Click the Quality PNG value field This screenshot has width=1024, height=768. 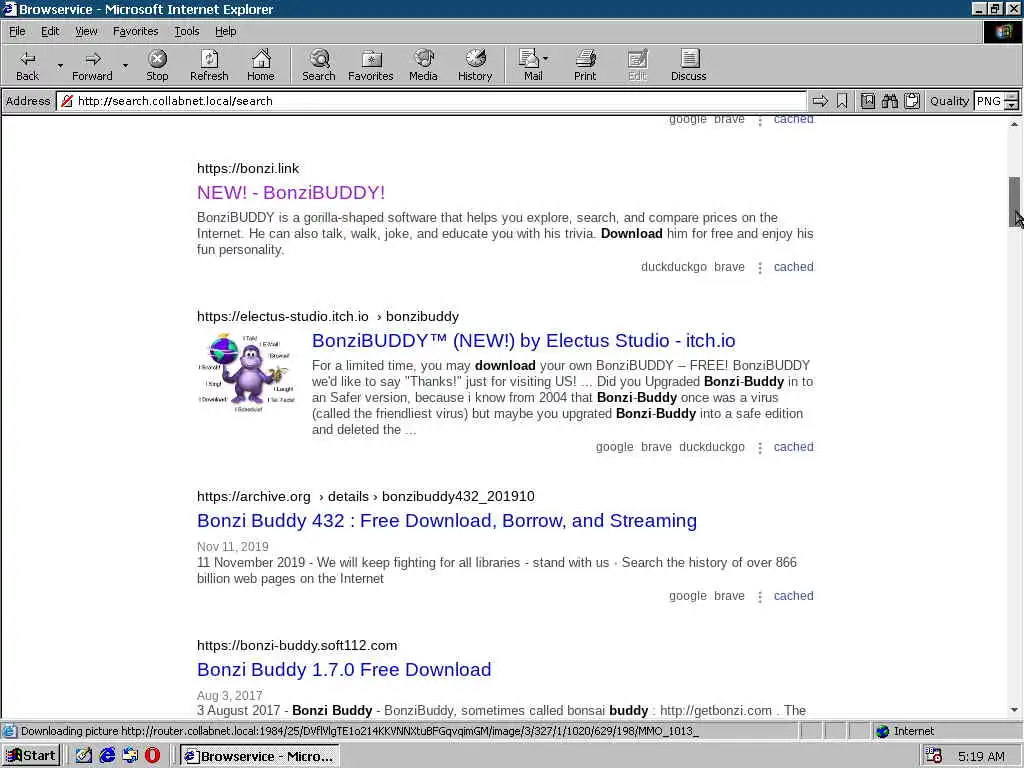[x=989, y=101]
